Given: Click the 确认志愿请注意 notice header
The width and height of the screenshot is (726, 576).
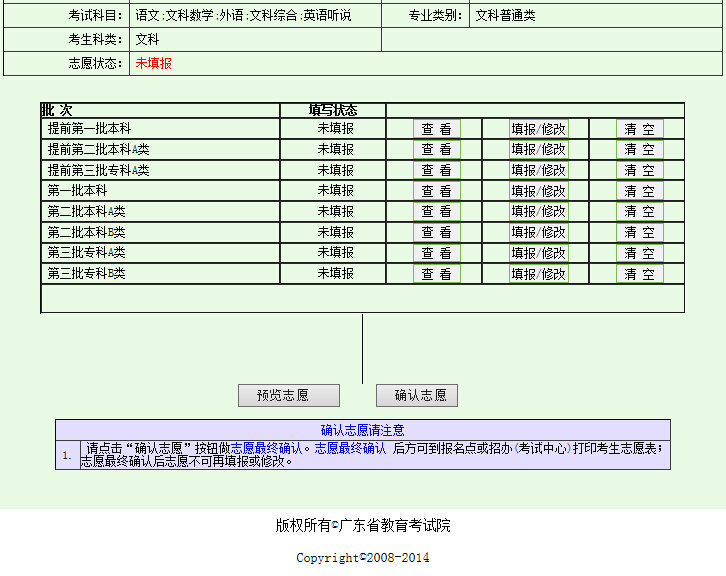Looking at the screenshot, I should pos(362,430).
